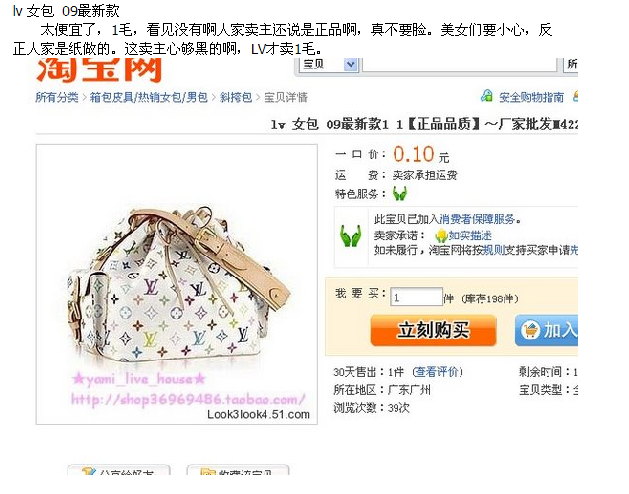Click the 如实描述 flower icon

pyautogui.click(x=441, y=236)
